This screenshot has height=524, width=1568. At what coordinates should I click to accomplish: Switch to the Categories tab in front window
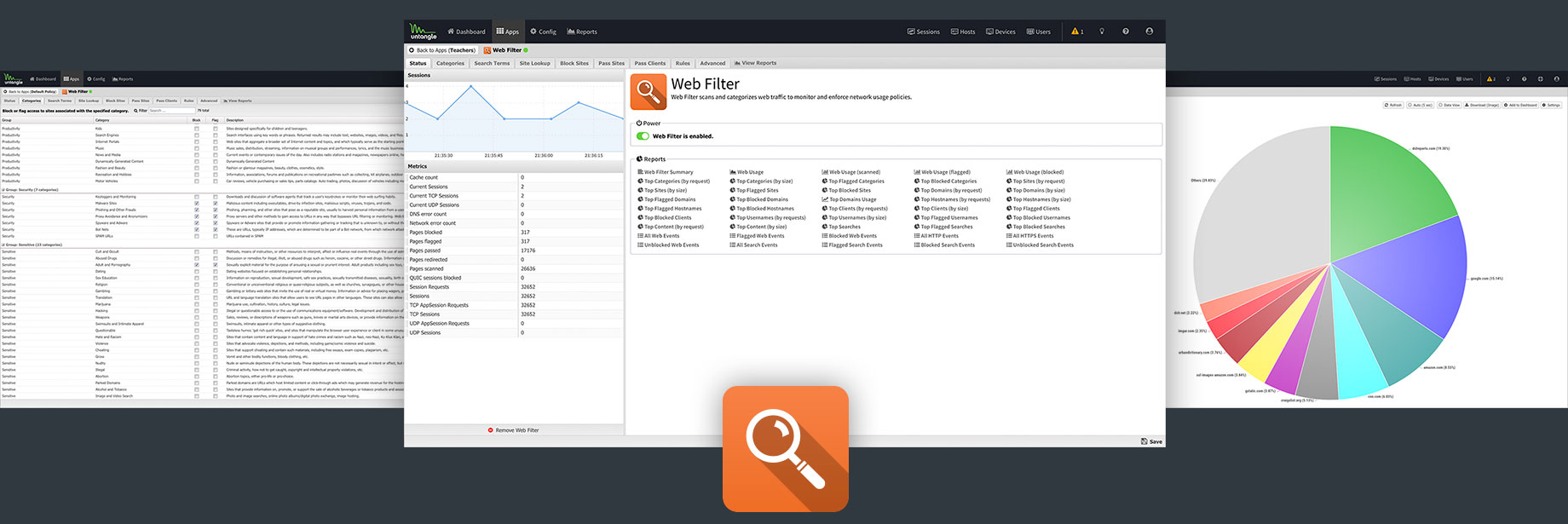point(450,63)
